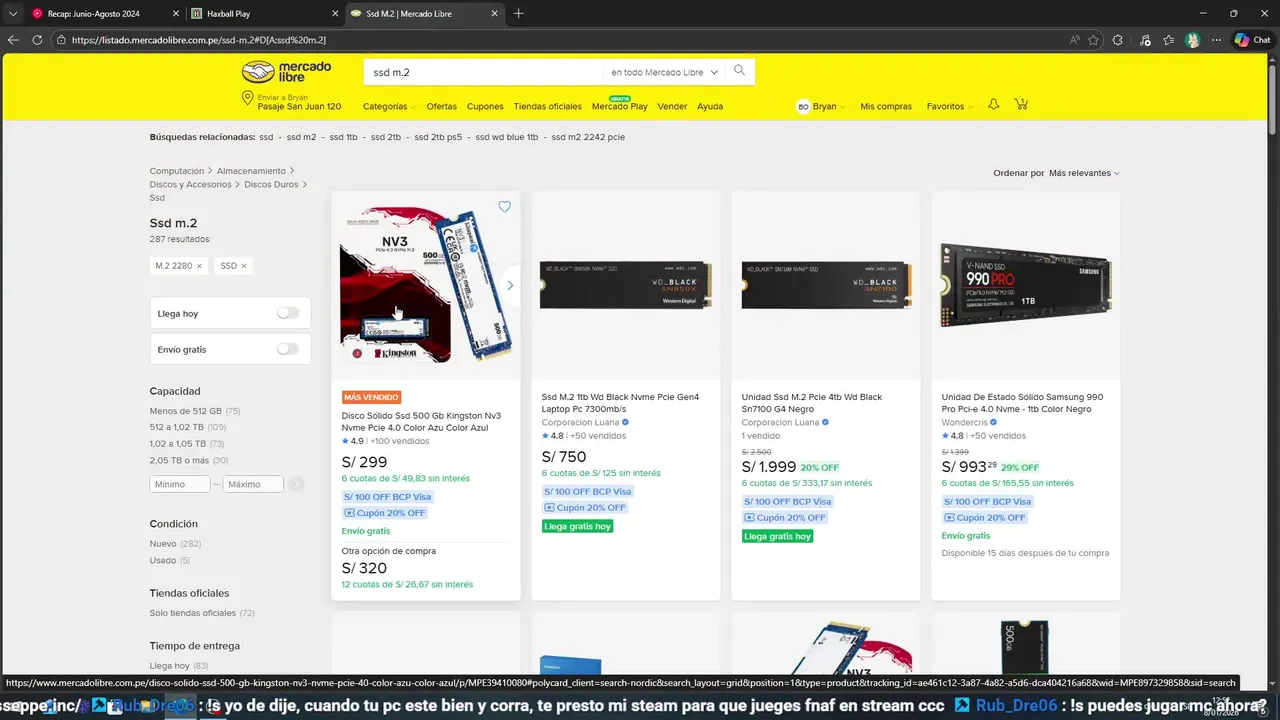Viewport: 1280px width, 720px height.
Task: Expand the Favoritos dropdown
Action: (949, 106)
